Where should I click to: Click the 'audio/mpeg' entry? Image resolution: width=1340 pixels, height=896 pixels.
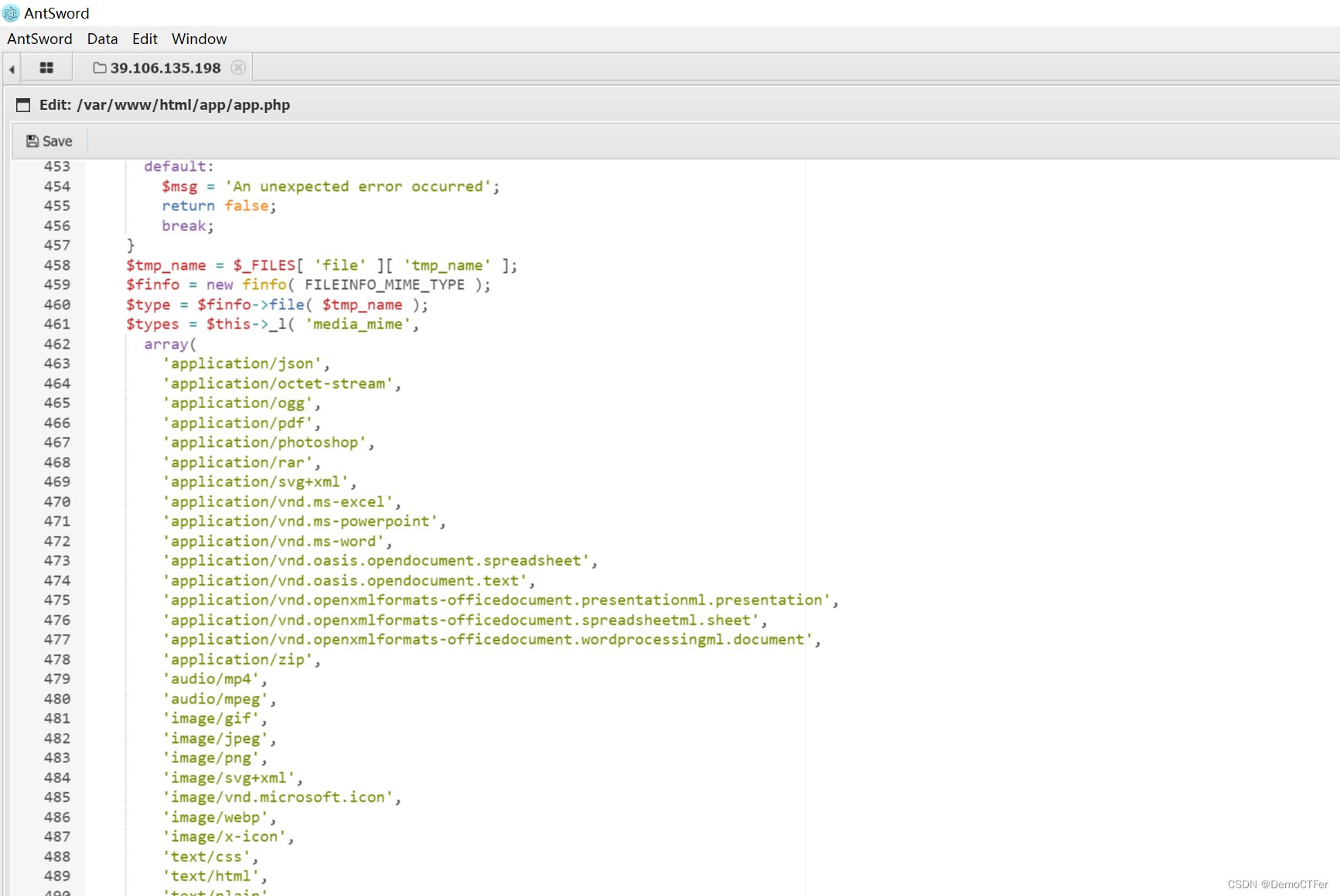(x=215, y=699)
